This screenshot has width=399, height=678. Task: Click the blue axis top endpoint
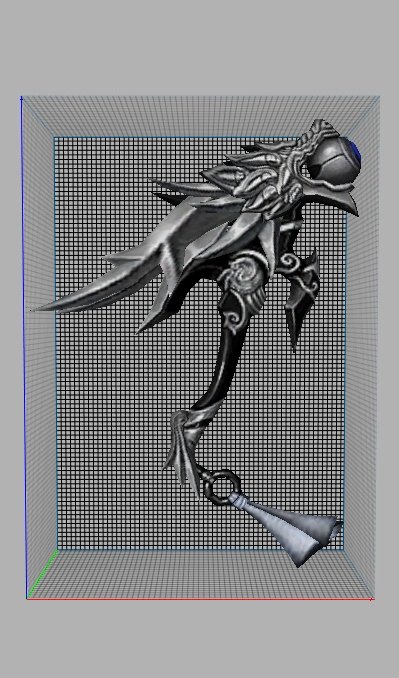[x=21, y=99]
